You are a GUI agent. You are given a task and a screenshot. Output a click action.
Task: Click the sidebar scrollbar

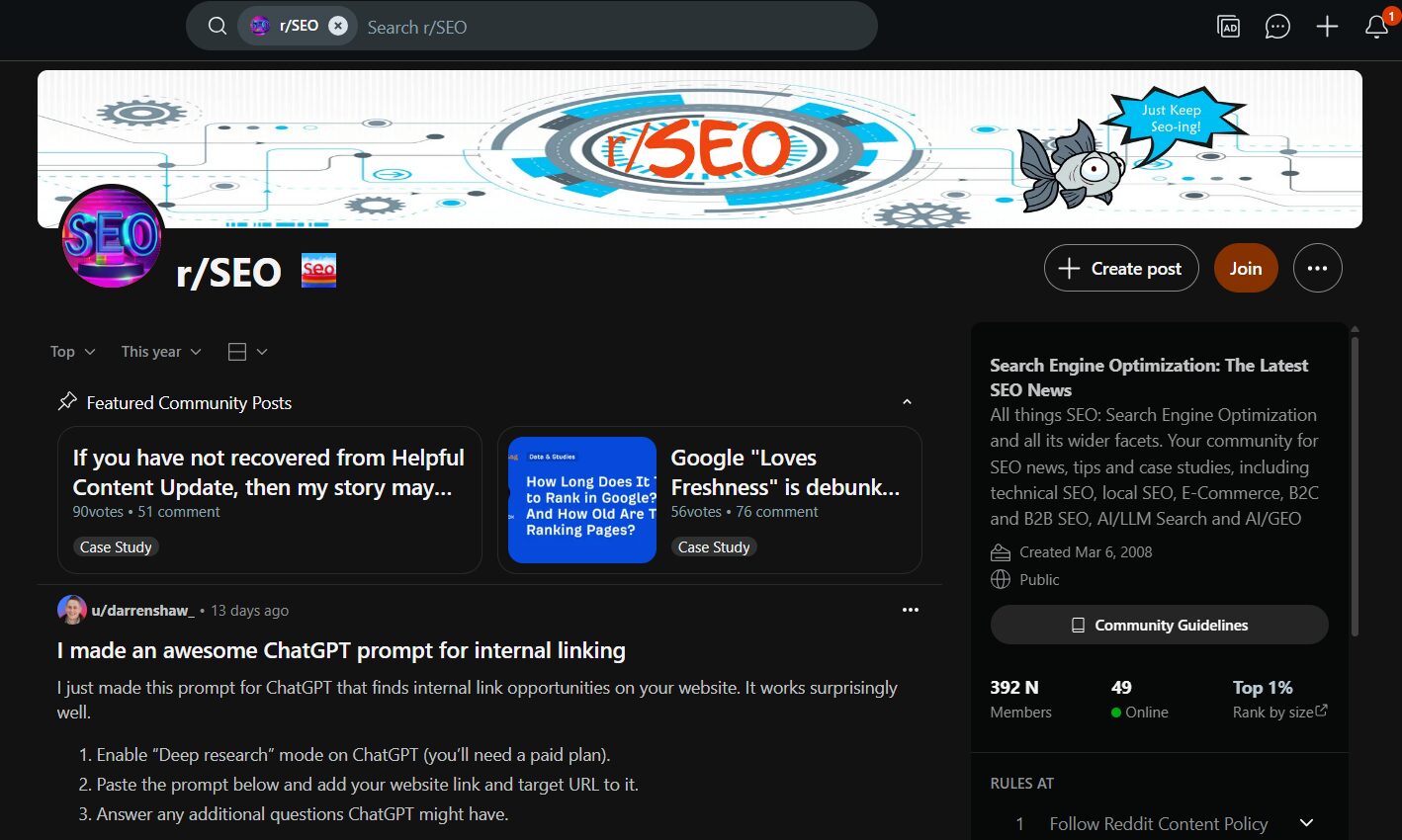[x=1355, y=484]
